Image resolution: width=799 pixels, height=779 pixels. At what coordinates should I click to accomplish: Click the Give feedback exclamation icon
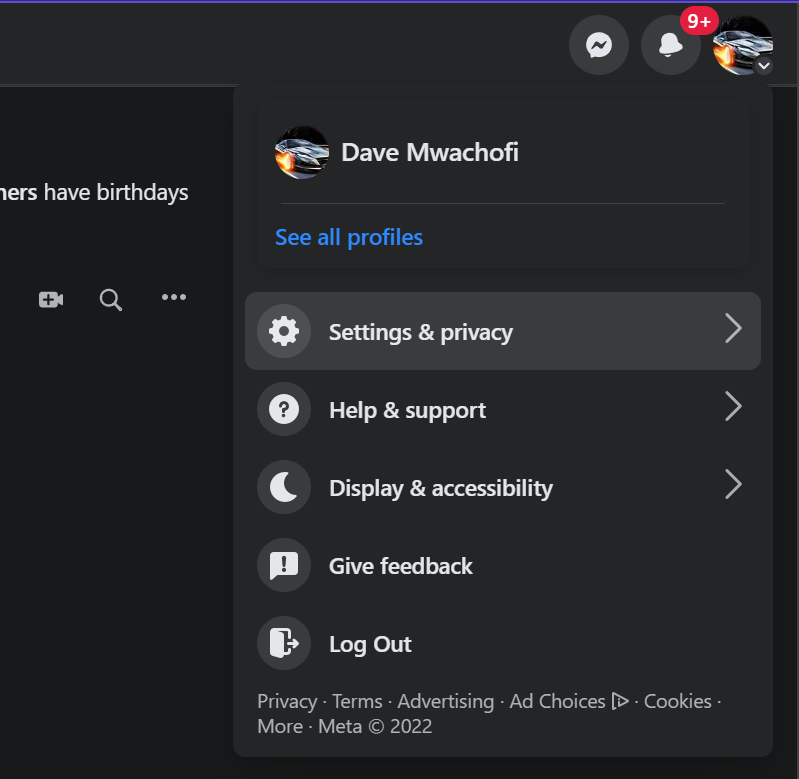point(284,565)
